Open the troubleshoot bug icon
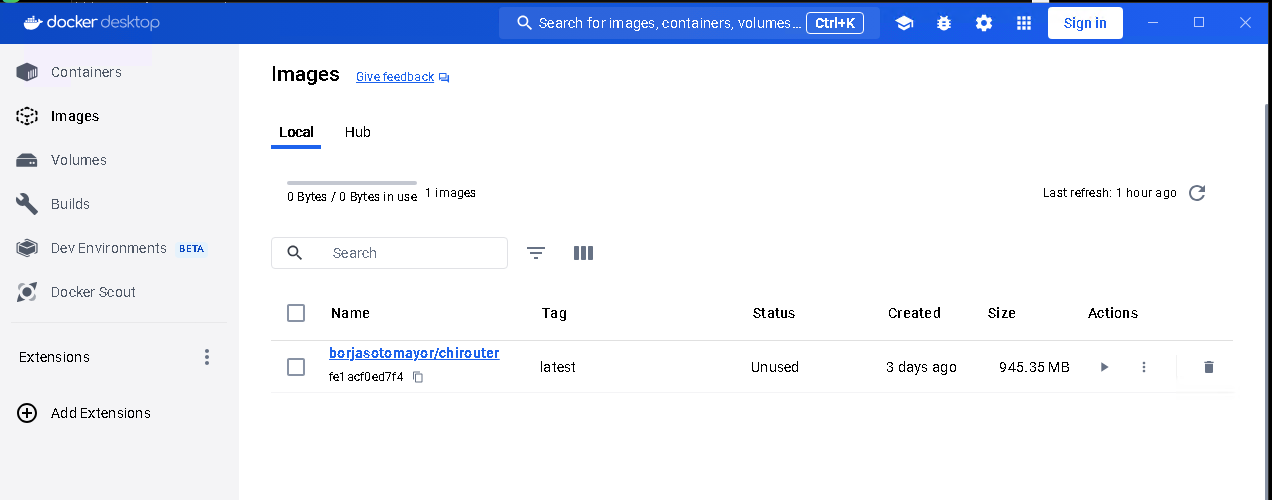Screen dimensions: 1272x500 [944, 23]
